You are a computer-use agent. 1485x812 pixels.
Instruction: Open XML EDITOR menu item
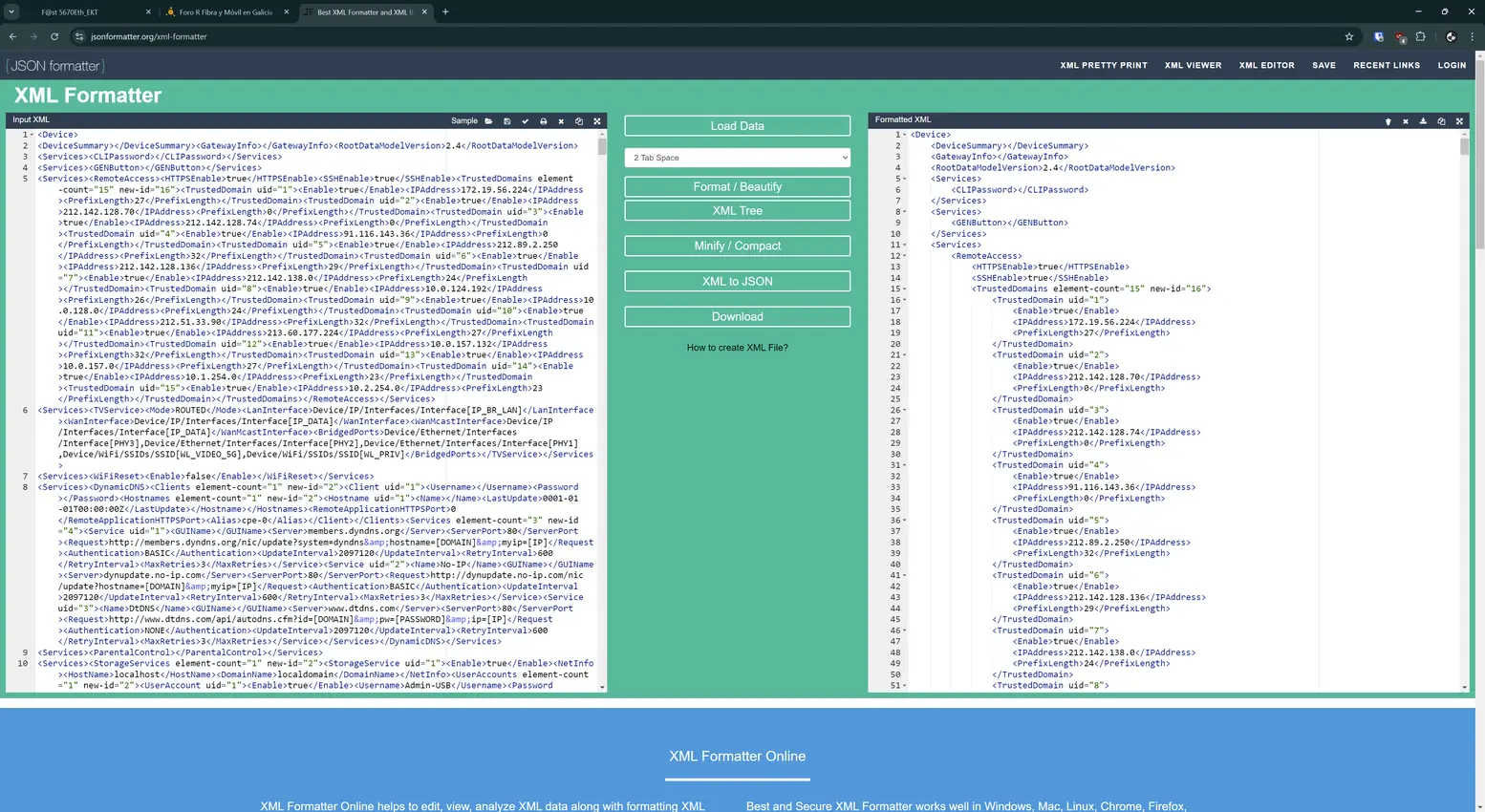(1266, 65)
